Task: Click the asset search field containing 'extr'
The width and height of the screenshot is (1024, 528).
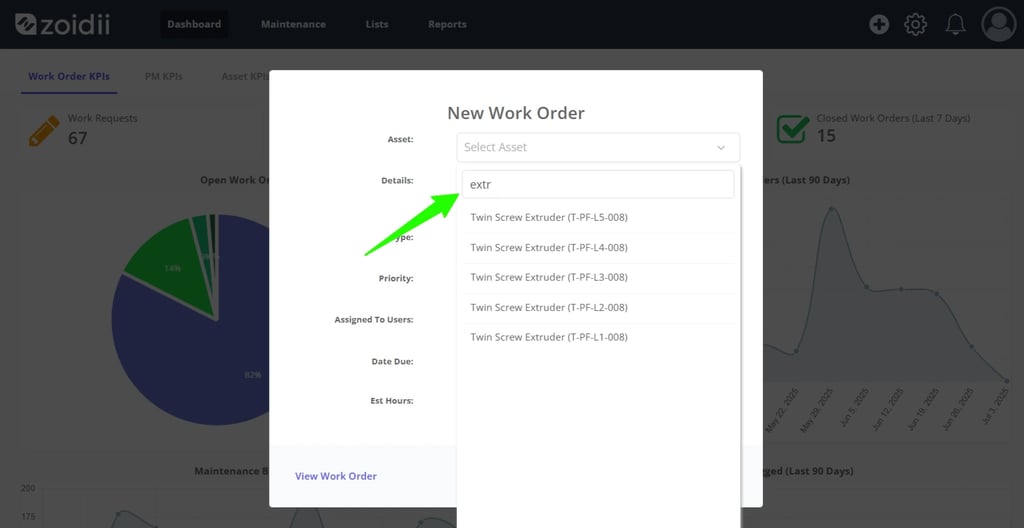Action: 598,184
